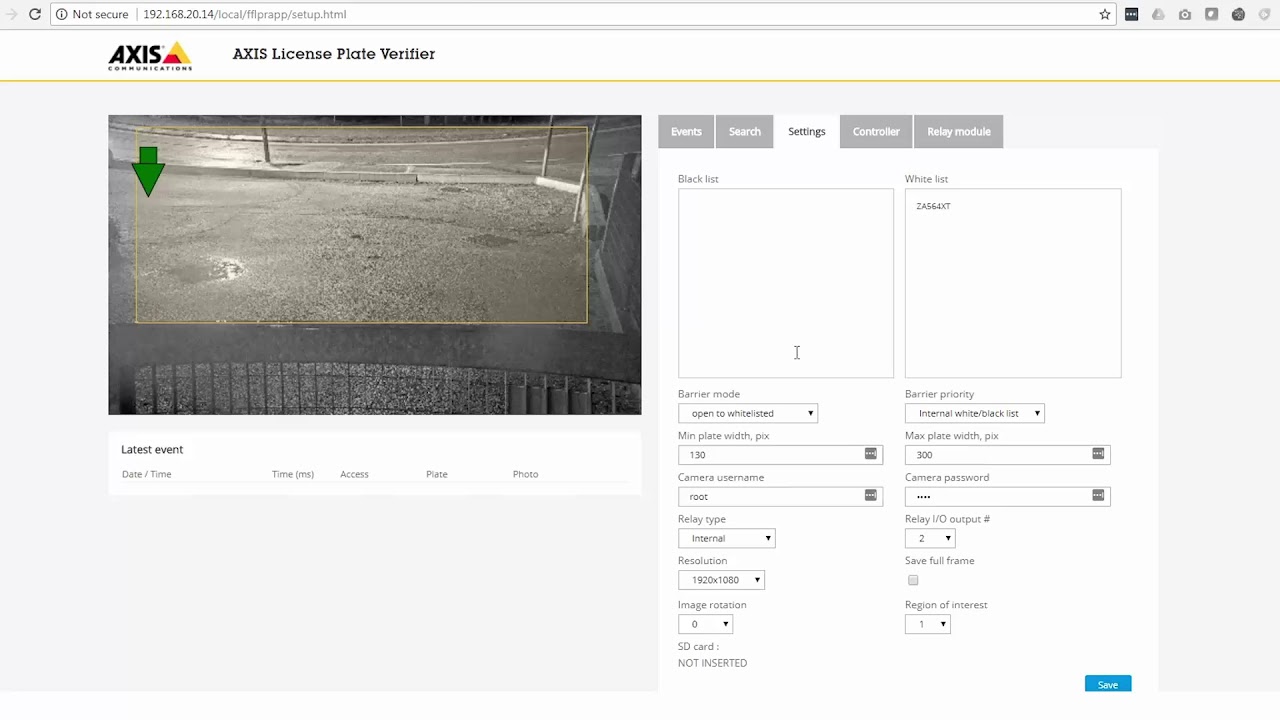
Task: Expand the Relay I/O output number dropdown
Action: pyautogui.click(x=930, y=538)
